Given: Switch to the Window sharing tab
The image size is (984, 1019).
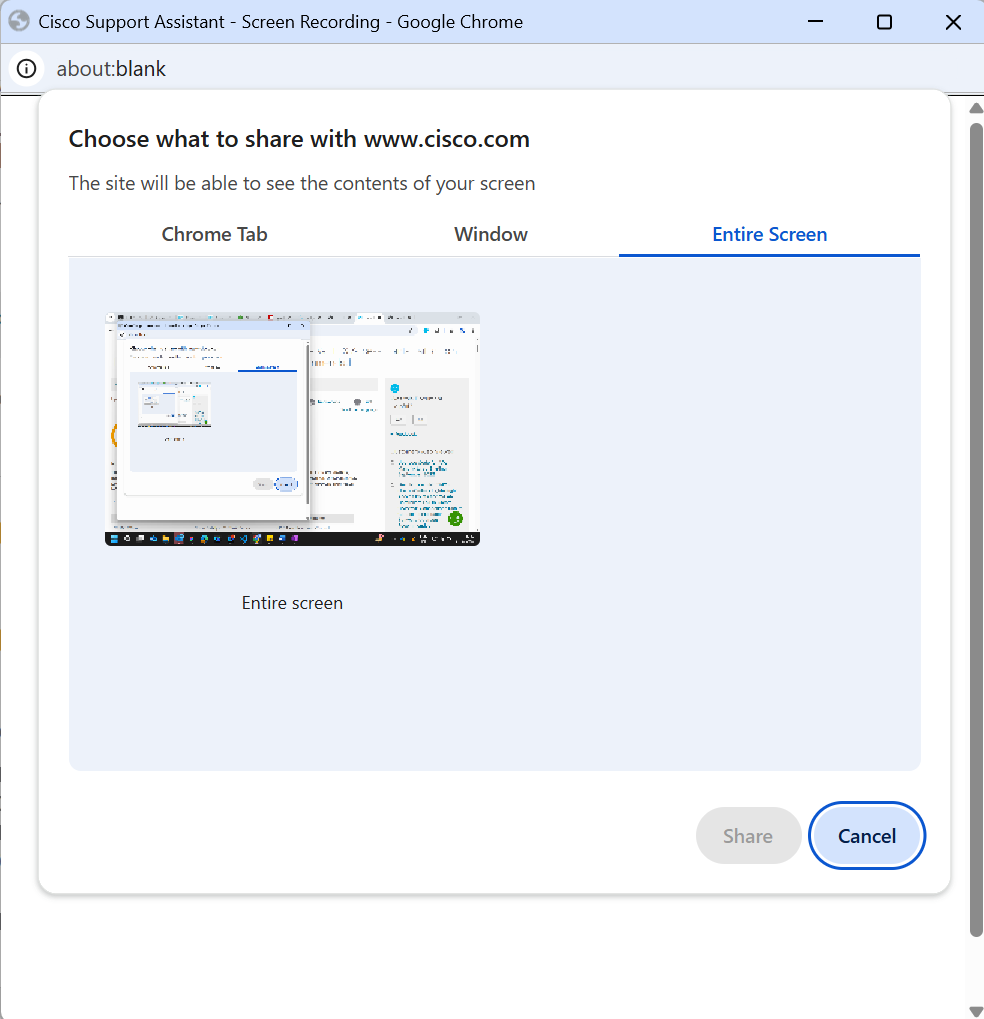Looking at the screenshot, I should click(491, 235).
